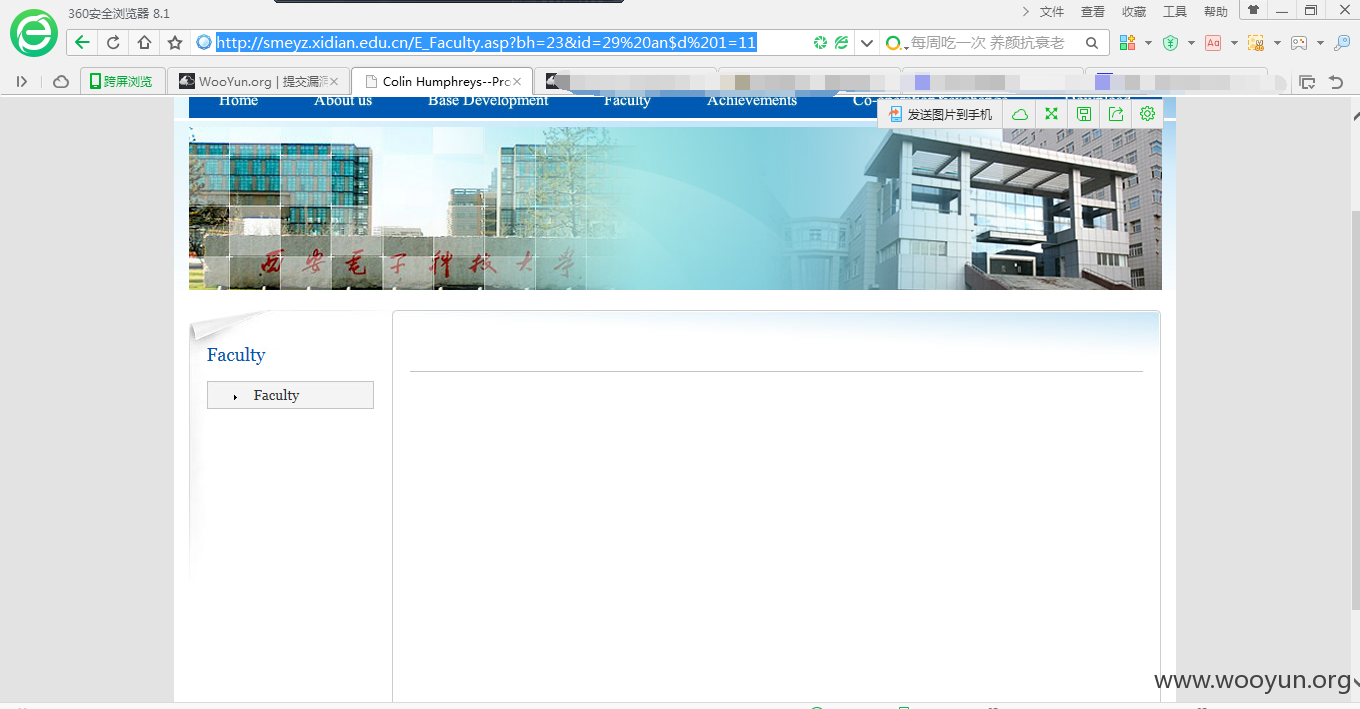The width and height of the screenshot is (1360, 709).
Task: Open the 收藏 menu
Action: pyautogui.click(x=1134, y=12)
